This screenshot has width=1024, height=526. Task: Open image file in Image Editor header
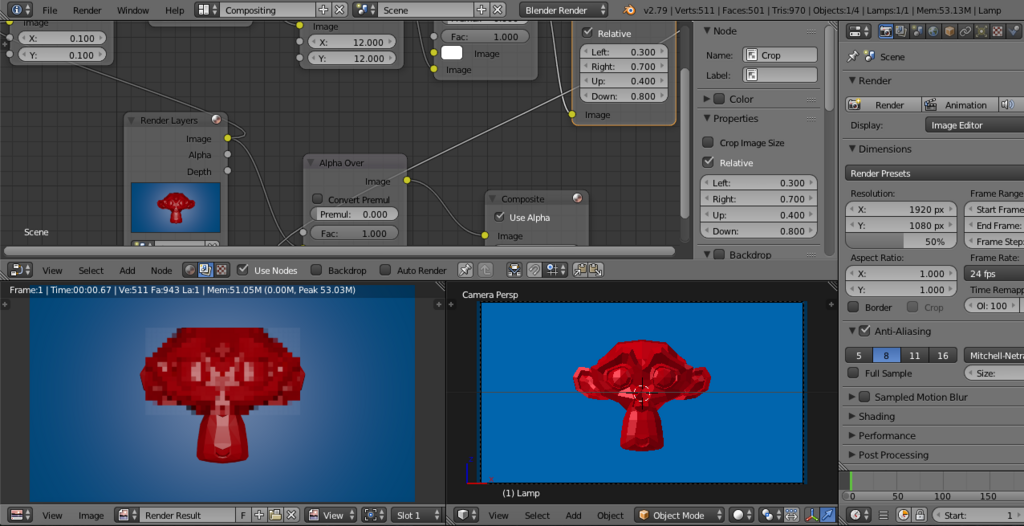tap(275, 515)
